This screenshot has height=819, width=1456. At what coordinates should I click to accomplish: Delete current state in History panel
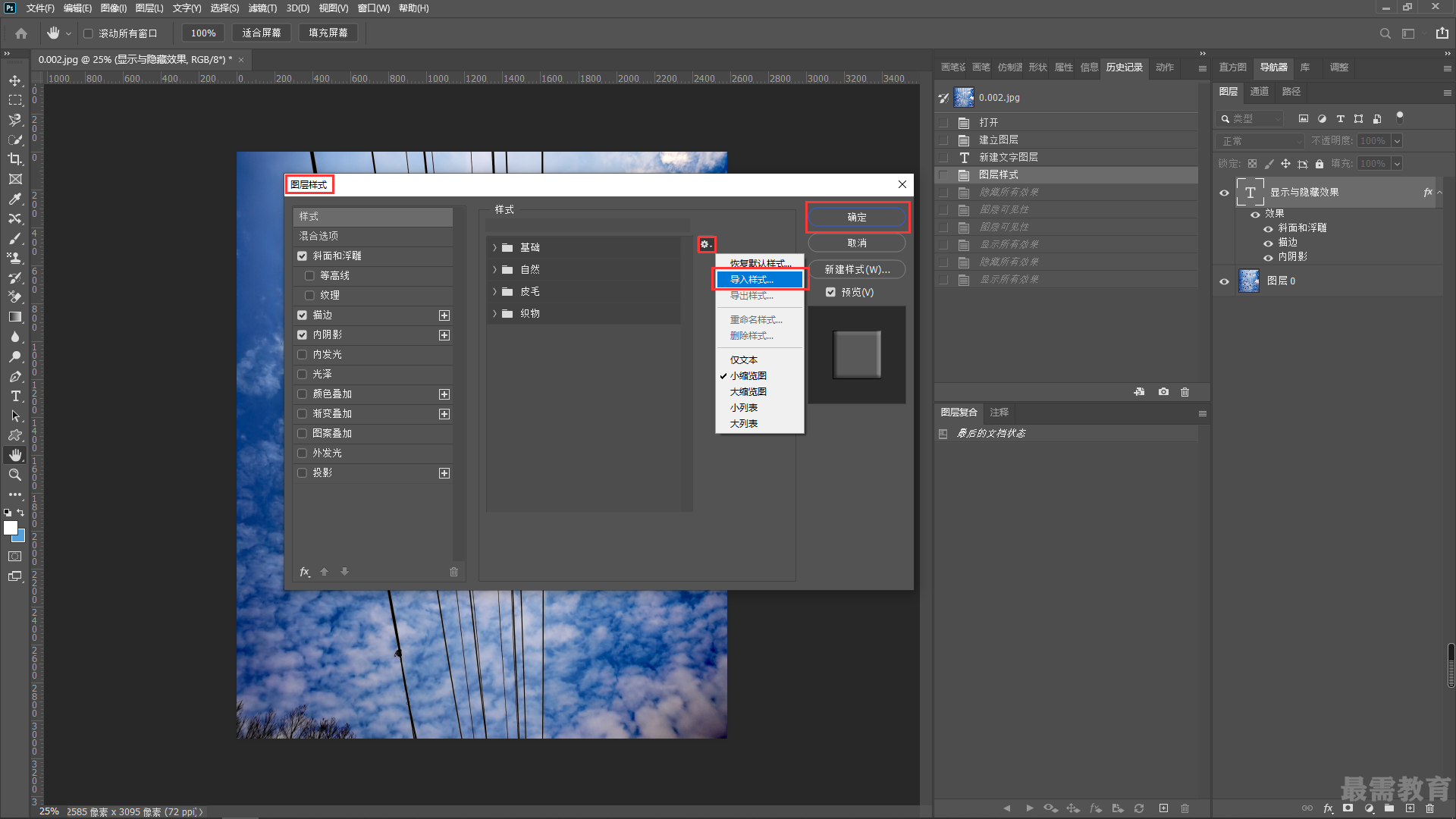[x=1185, y=392]
